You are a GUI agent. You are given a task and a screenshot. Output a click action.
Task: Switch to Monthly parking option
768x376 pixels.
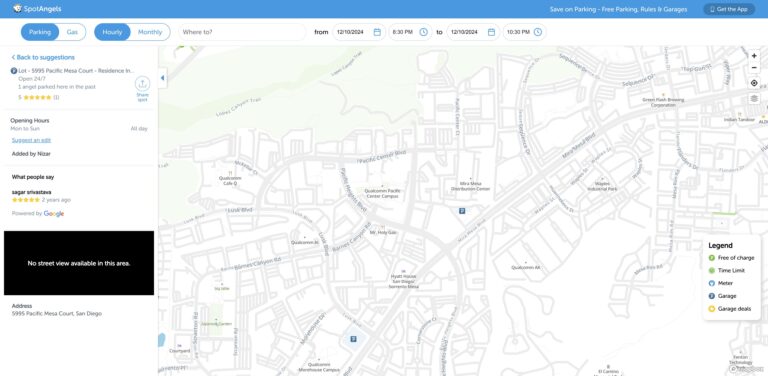150,32
